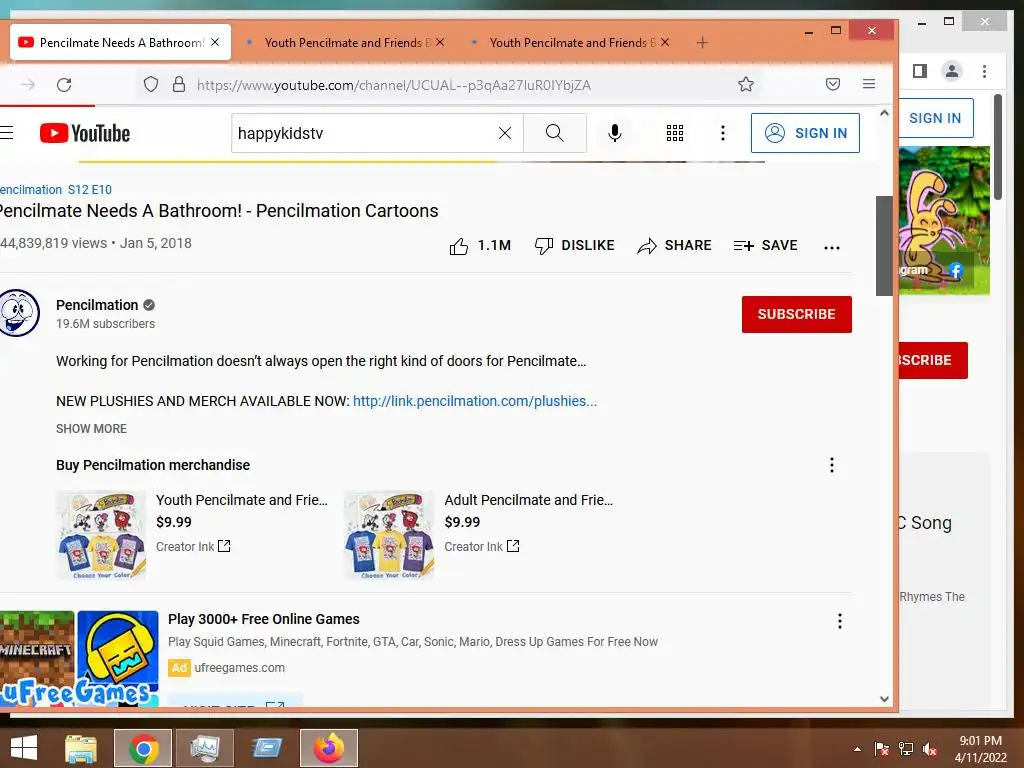This screenshot has height=768, width=1024.
Task: Open Adult Pencilmate shirt thumbnail
Action: tap(389, 536)
